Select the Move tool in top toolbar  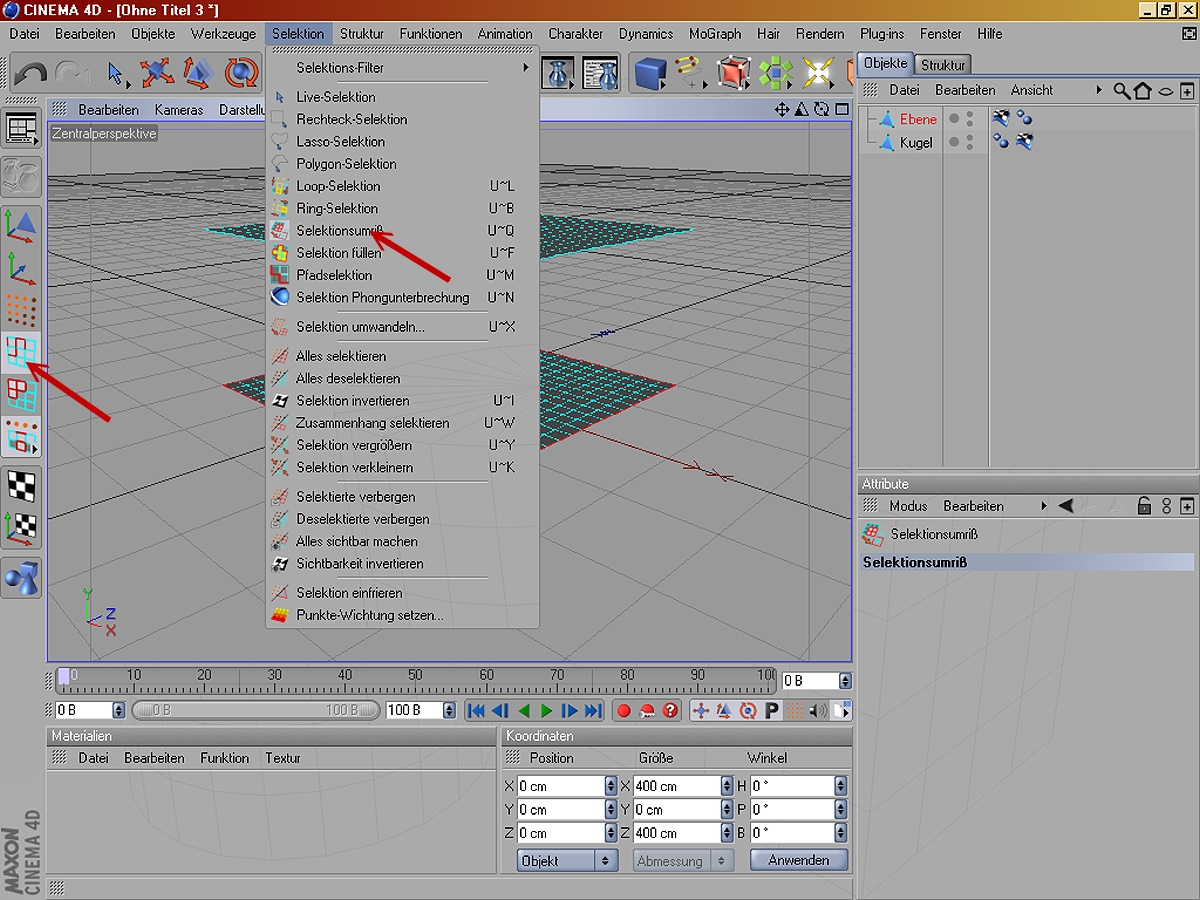(157, 73)
